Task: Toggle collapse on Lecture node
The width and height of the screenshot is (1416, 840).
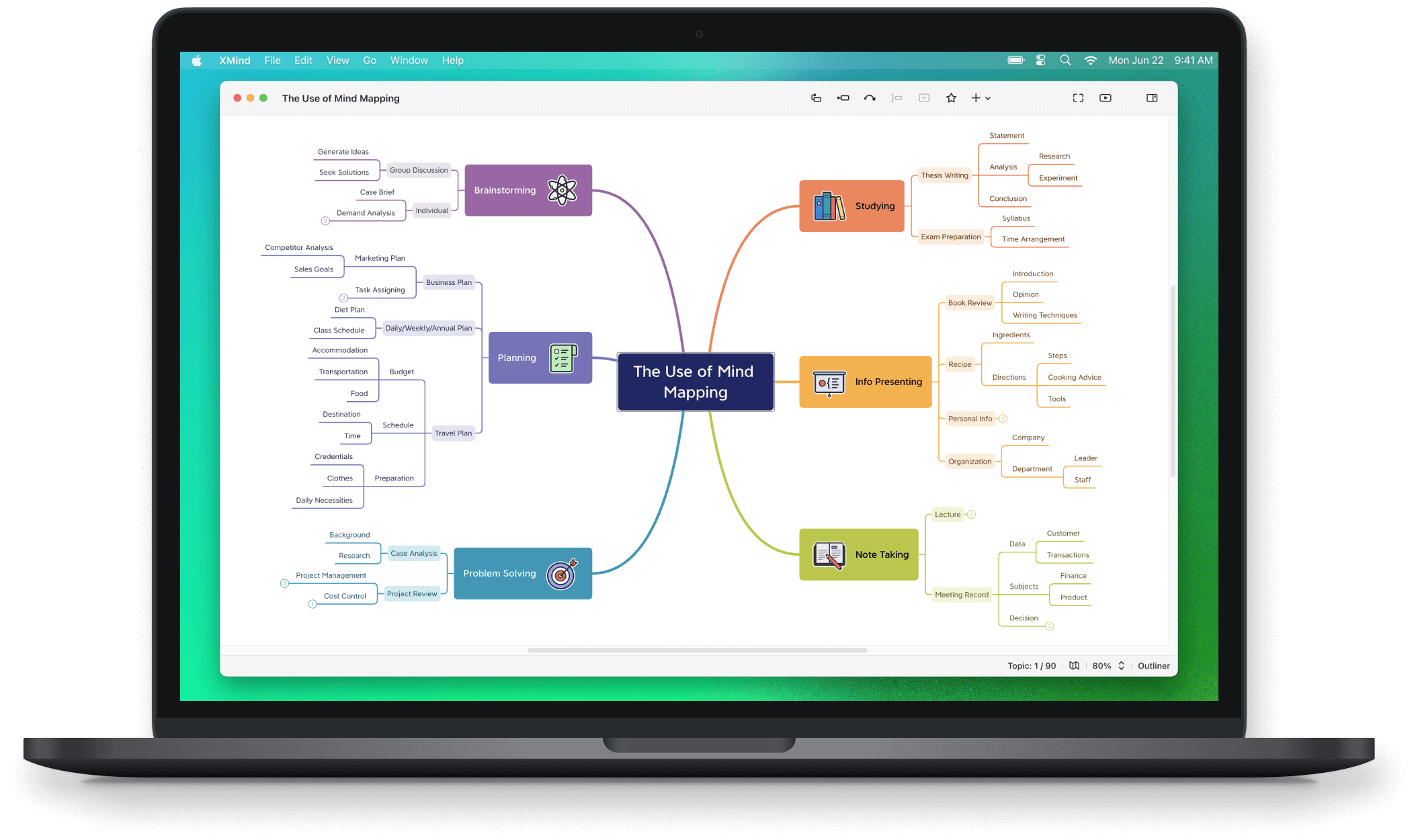Action: (970, 514)
